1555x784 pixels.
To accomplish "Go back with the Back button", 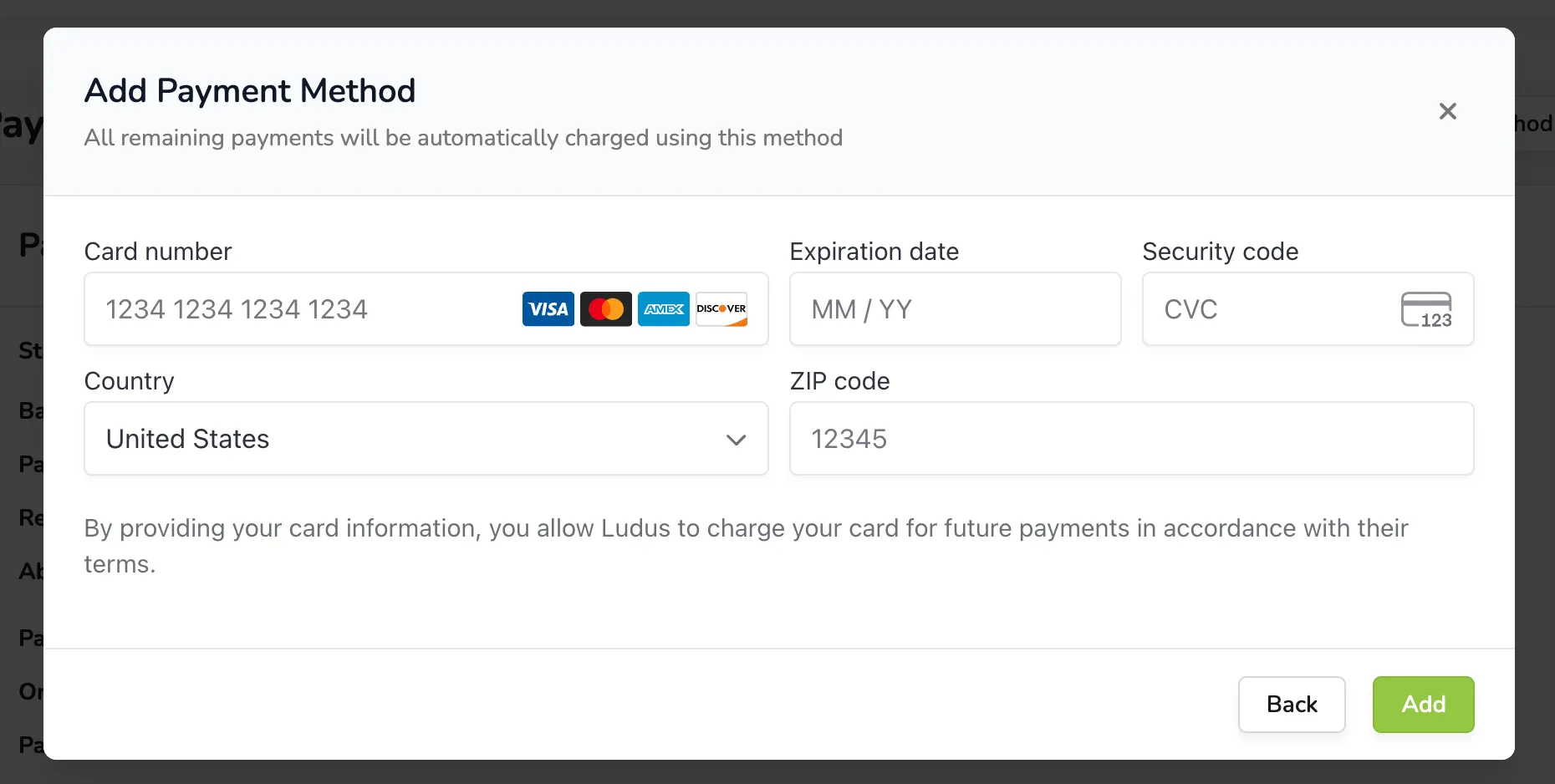I will 1292,705.
